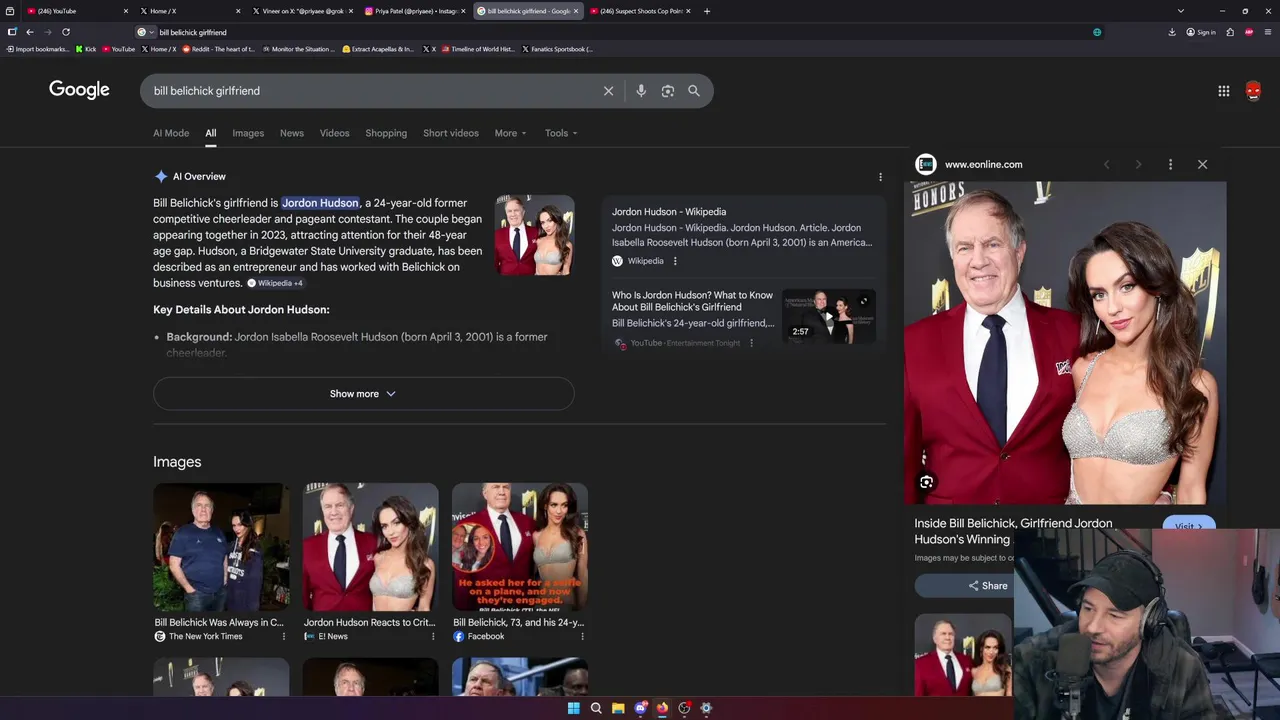Expand Wikipedia +4 sources chip
Image resolution: width=1280 pixels, height=720 pixels.
tap(275, 283)
